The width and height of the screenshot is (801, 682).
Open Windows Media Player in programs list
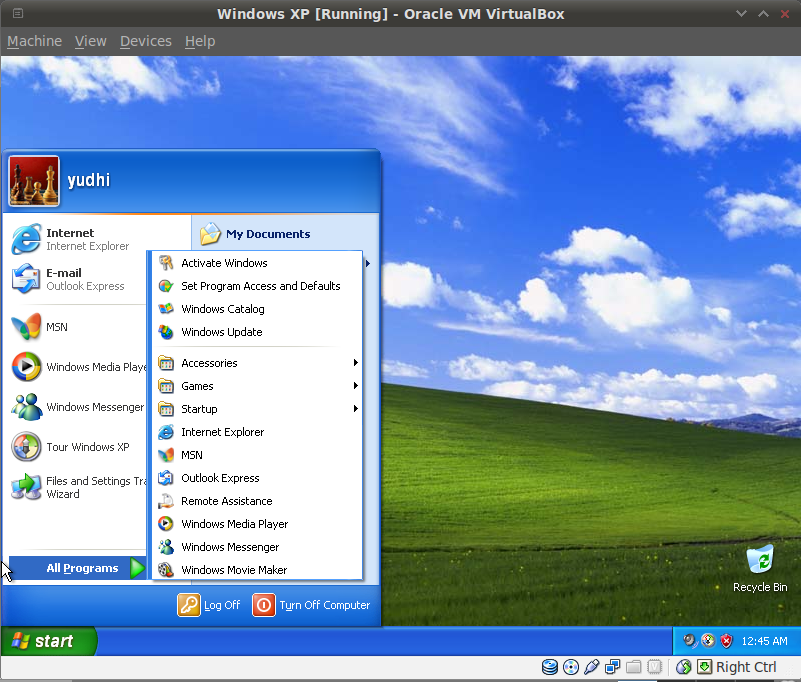click(257, 524)
